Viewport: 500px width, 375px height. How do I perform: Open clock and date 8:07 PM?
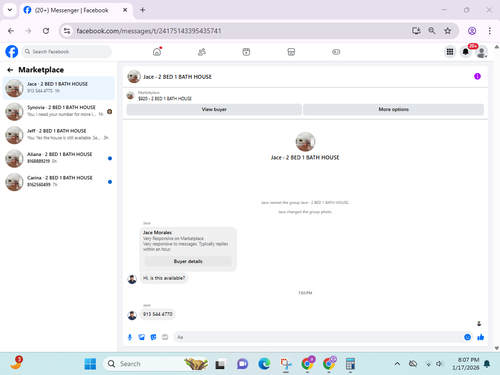point(466,364)
